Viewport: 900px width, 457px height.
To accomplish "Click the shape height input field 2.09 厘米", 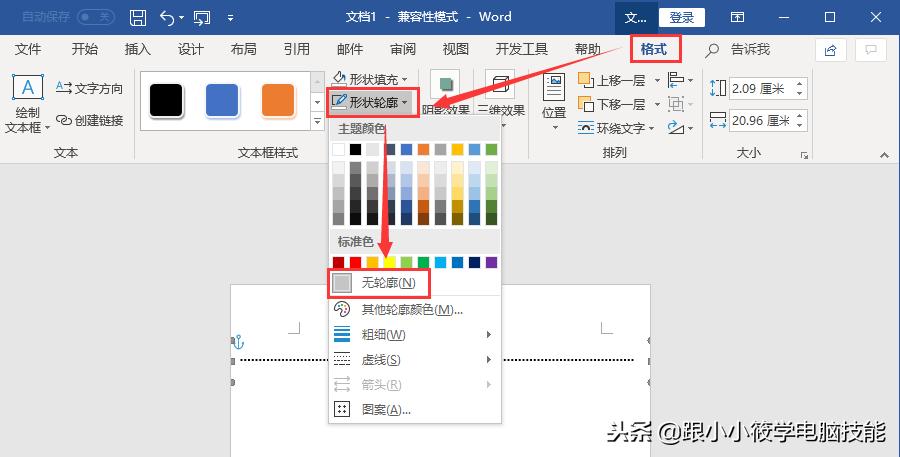I will (x=761, y=88).
